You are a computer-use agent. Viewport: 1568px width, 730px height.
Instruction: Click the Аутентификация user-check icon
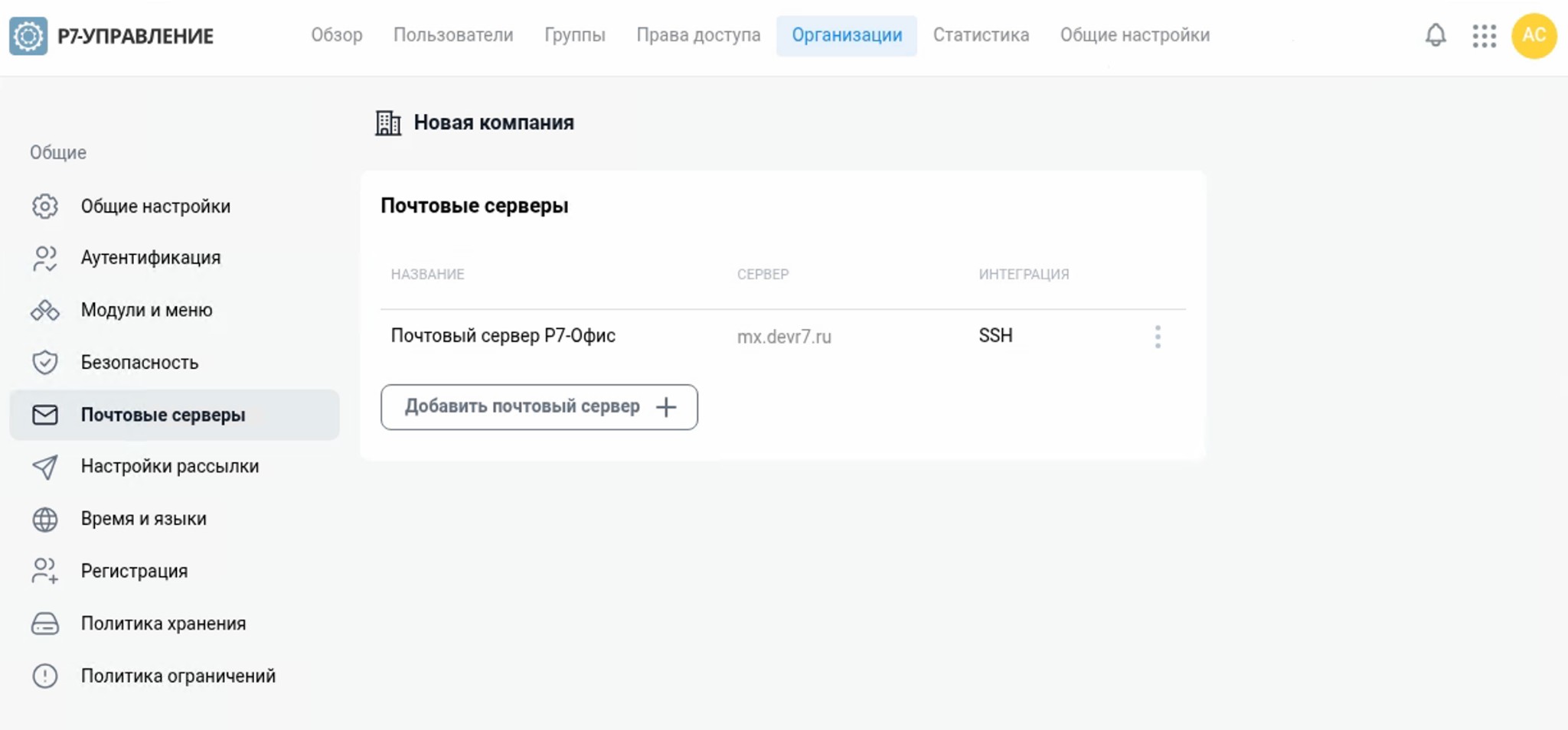45,259
